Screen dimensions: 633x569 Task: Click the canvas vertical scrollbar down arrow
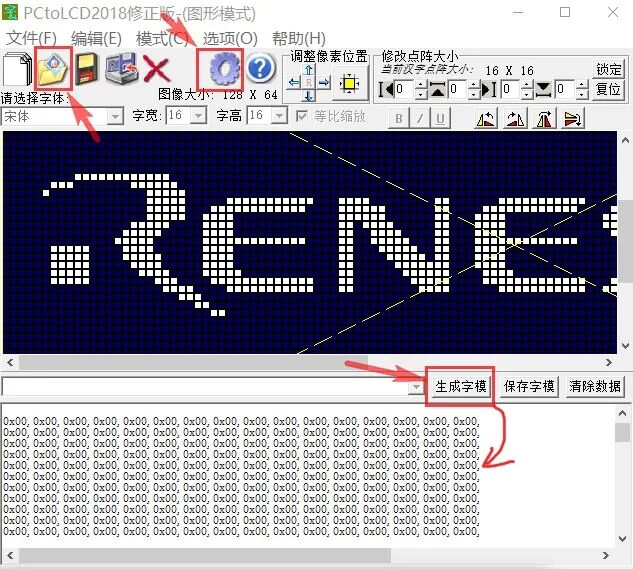pyautogui.click(x=625, y=346)
